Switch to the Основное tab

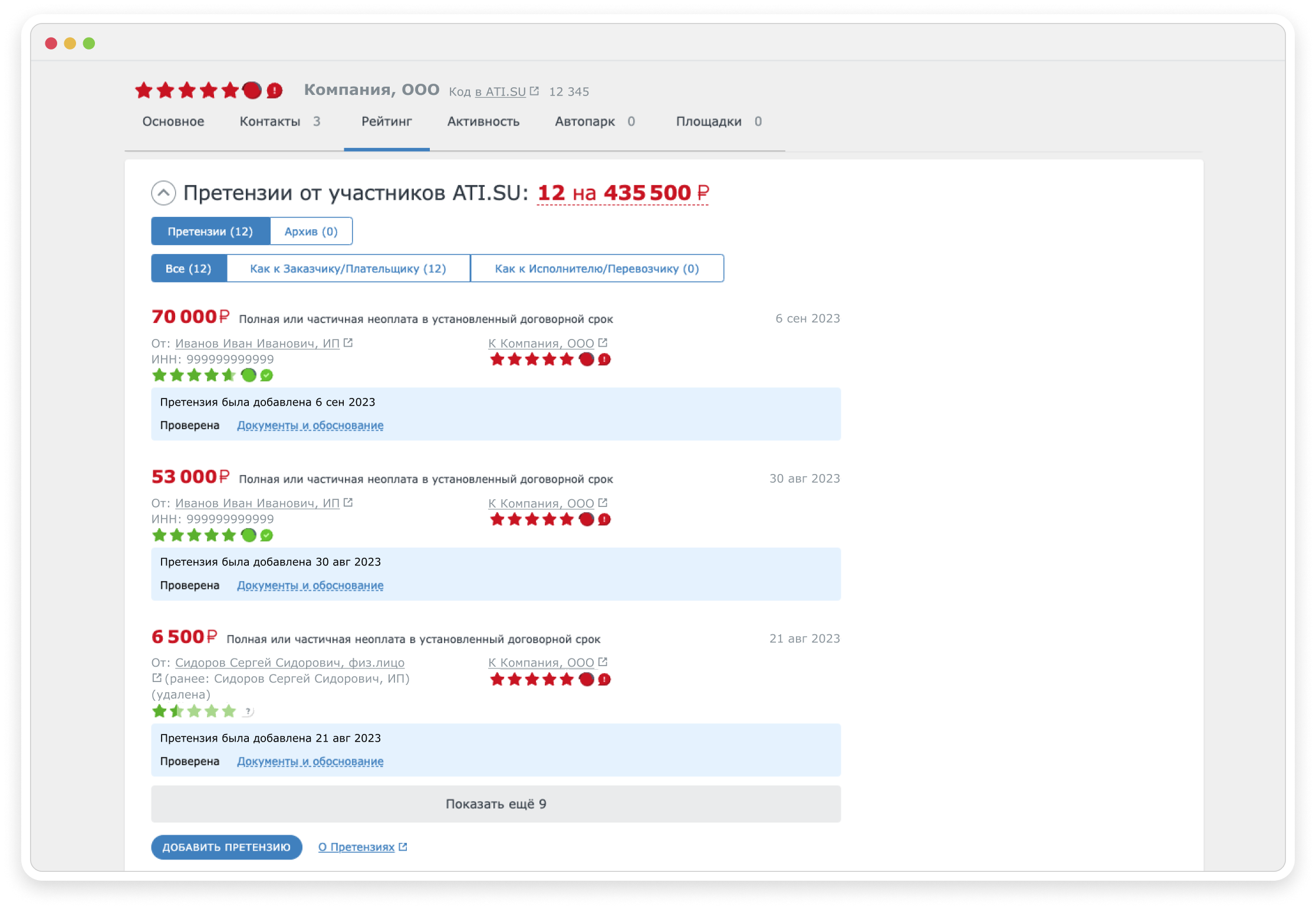click(173, 121)
